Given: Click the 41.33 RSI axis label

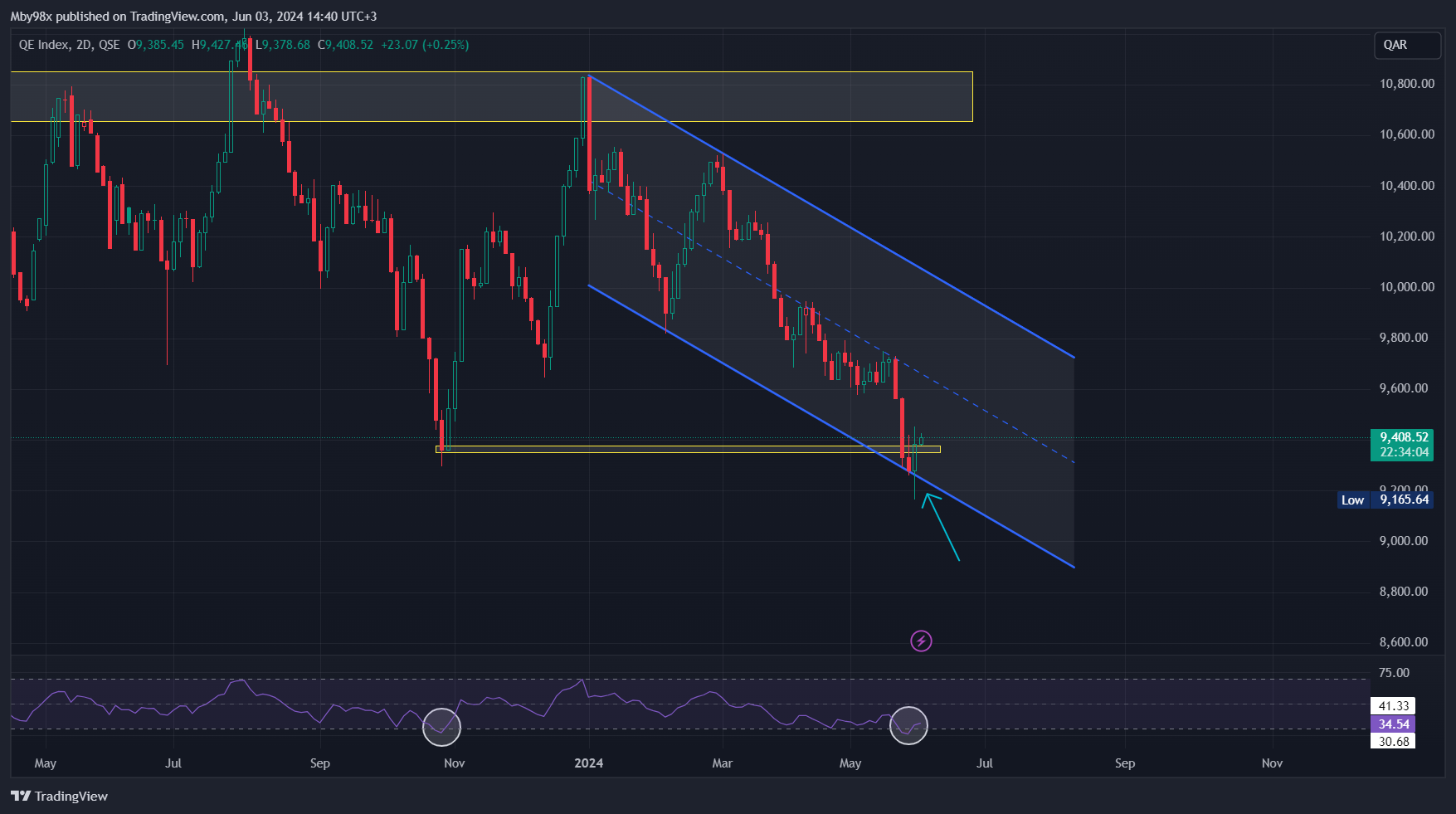Looking at the screenshot, I should point(1394,706).
